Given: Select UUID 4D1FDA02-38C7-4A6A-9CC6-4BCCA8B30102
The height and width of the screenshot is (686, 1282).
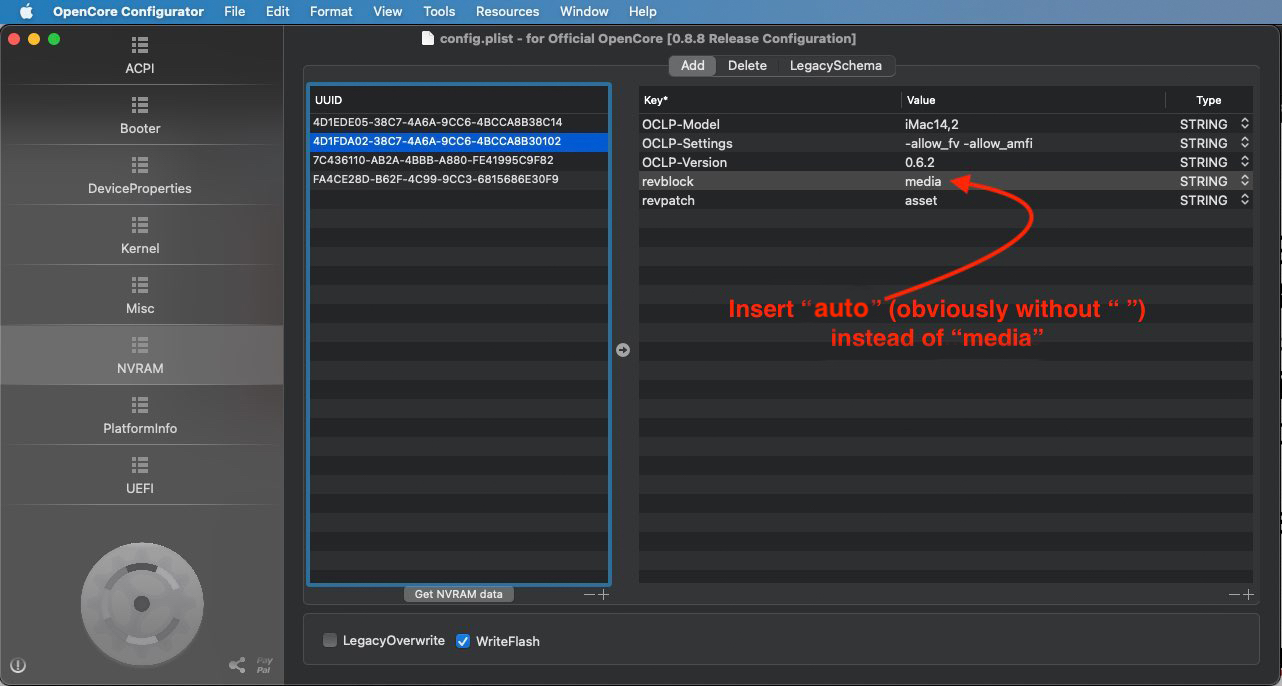Looking at the screenshot, I should tap(459, 142).
